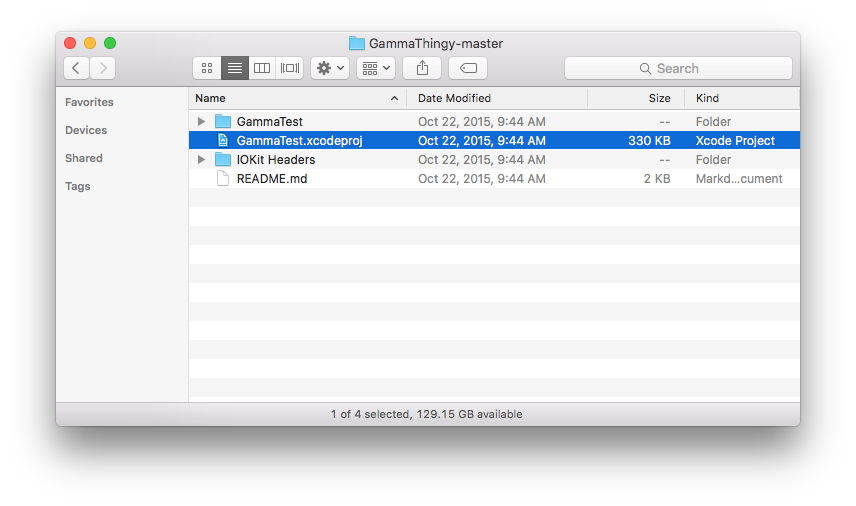Select the IOKit Headers folder icon
Screen dimensions: 856x506
(x=223, y=159)
